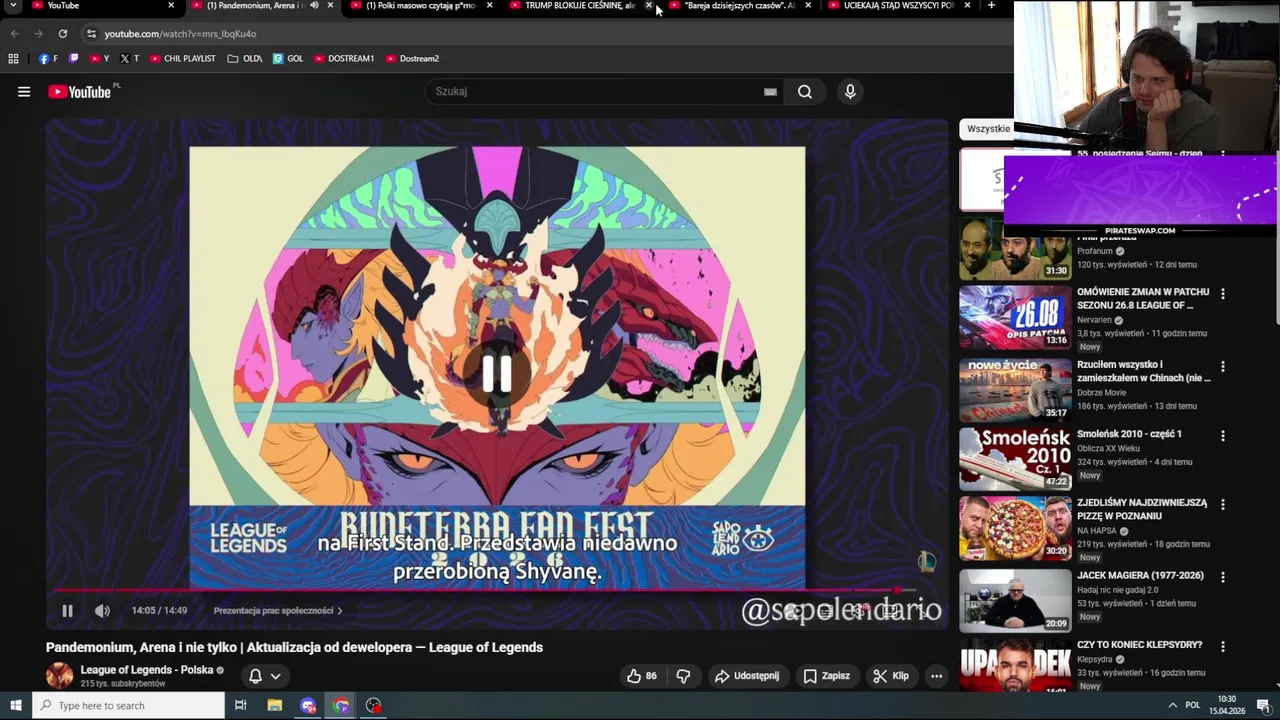The image size is (1280, 720).
Task: Switch to the Polki masowo czytają tab
Action: [420, 5]
